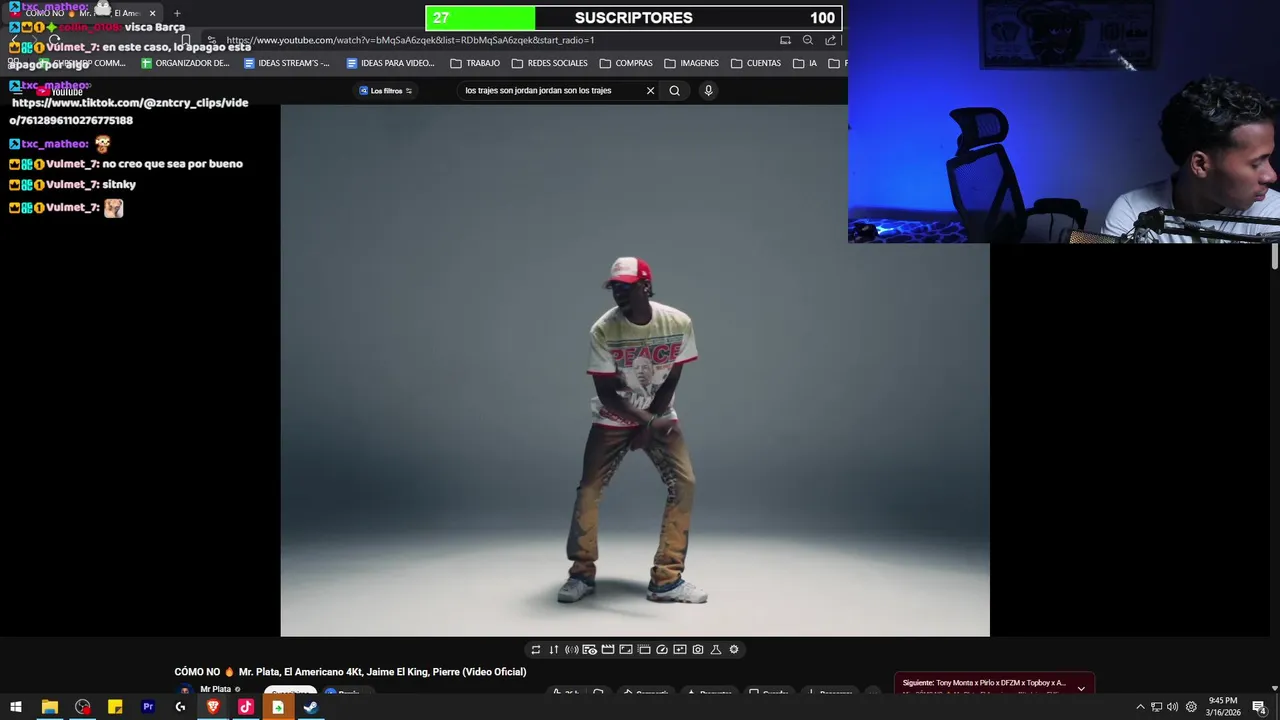Viewport: 1280px width, 720px height.
Task: Open the playback speed gauge icon
Action: [662, 650]
